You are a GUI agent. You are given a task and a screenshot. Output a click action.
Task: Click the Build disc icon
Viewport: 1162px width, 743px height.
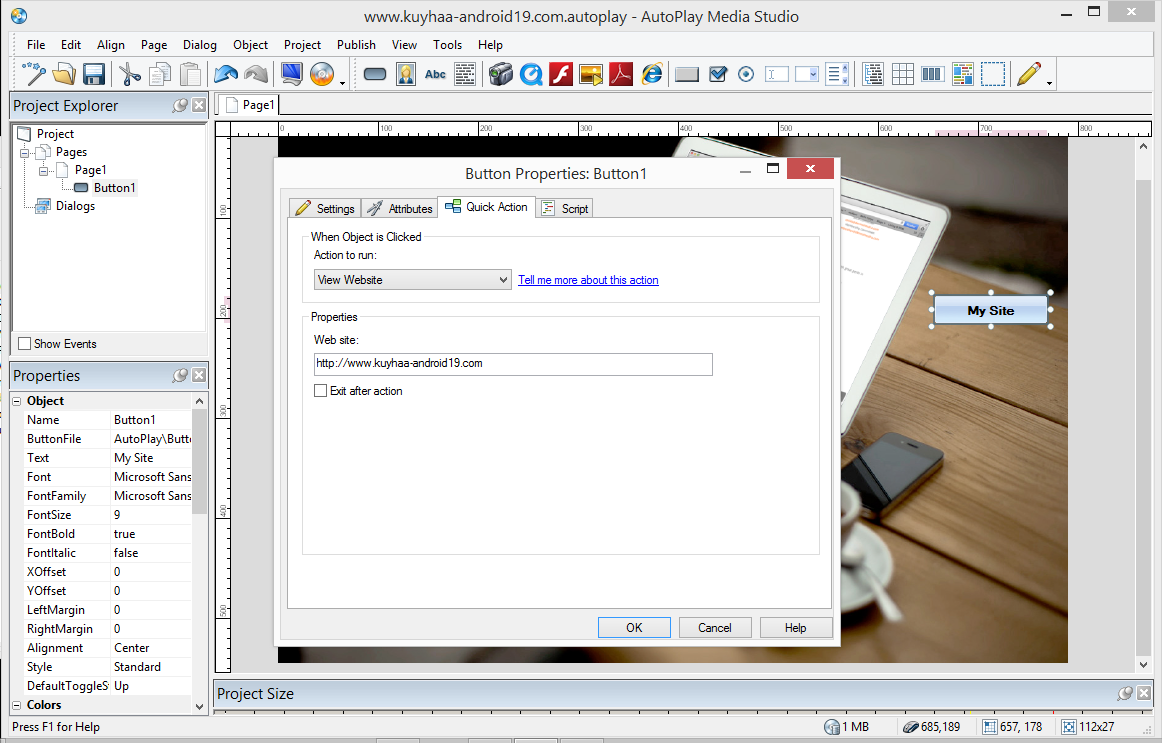(322, 74)
